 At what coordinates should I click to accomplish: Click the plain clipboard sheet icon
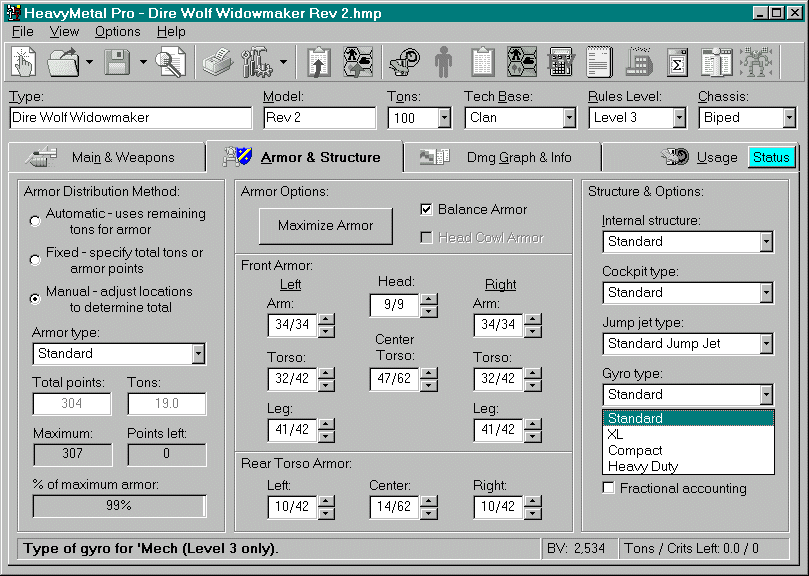point(483,62)
